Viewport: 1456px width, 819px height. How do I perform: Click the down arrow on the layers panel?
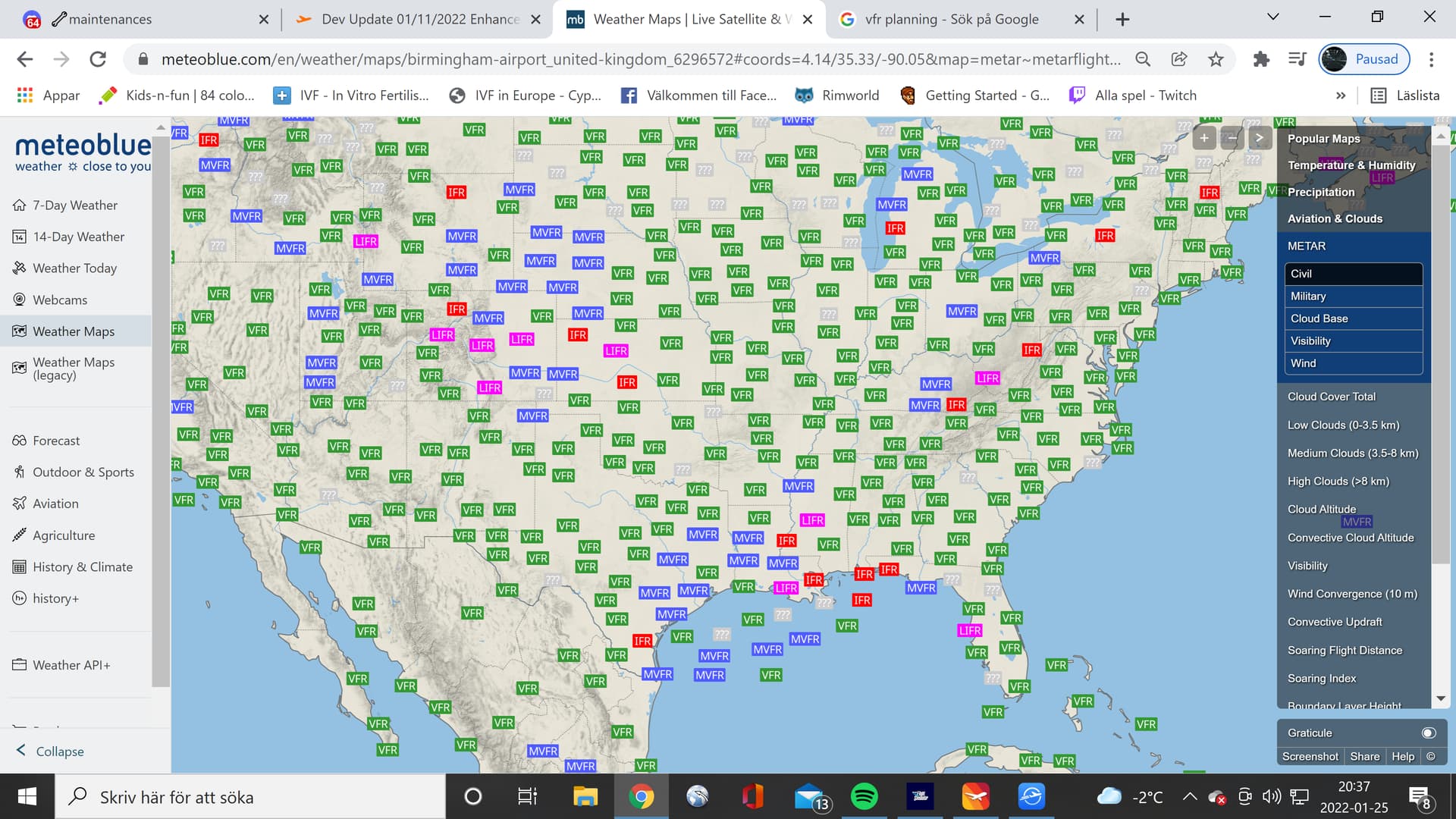(1440, 699)
